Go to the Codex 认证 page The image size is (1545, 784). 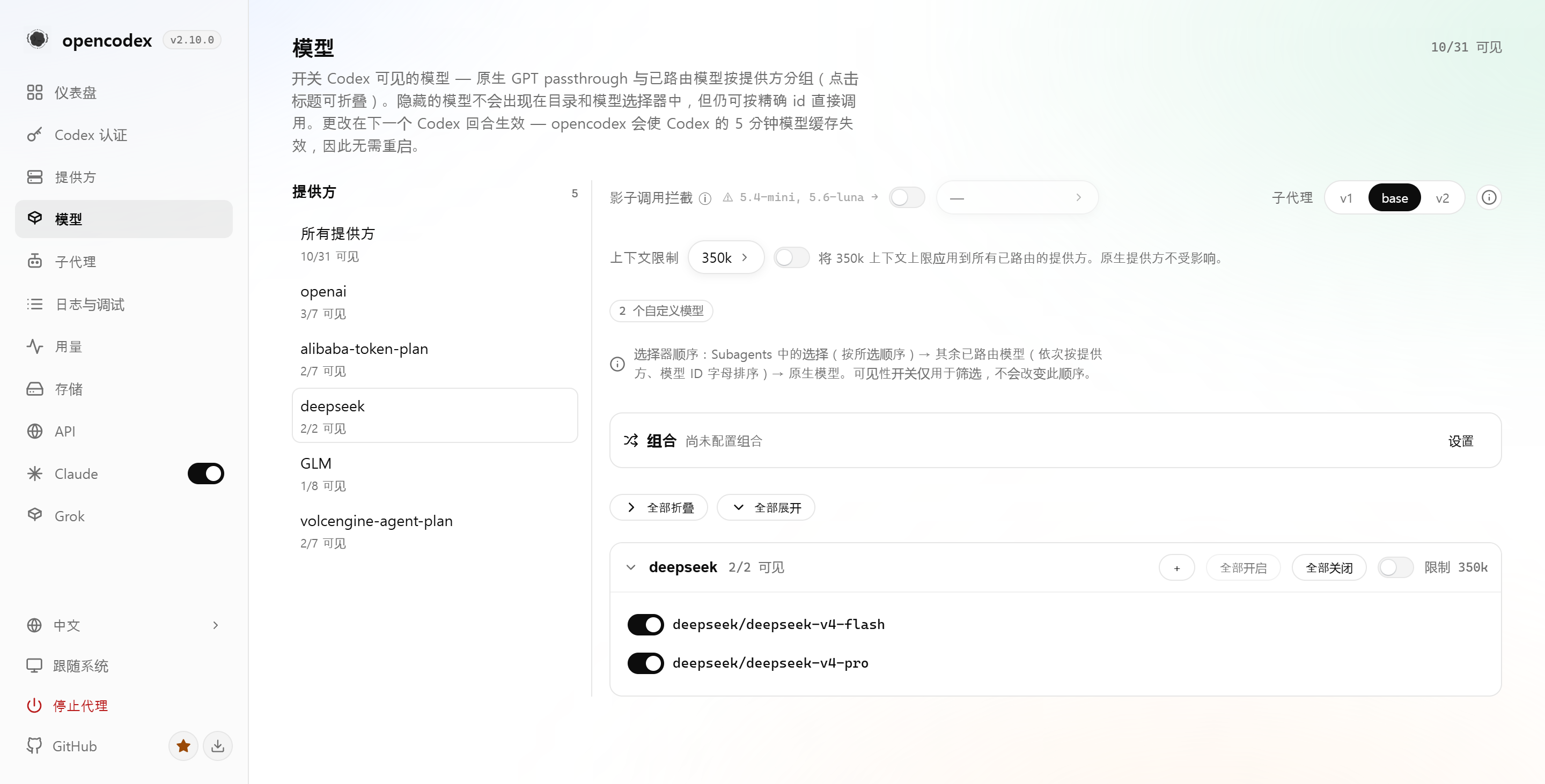123,135
